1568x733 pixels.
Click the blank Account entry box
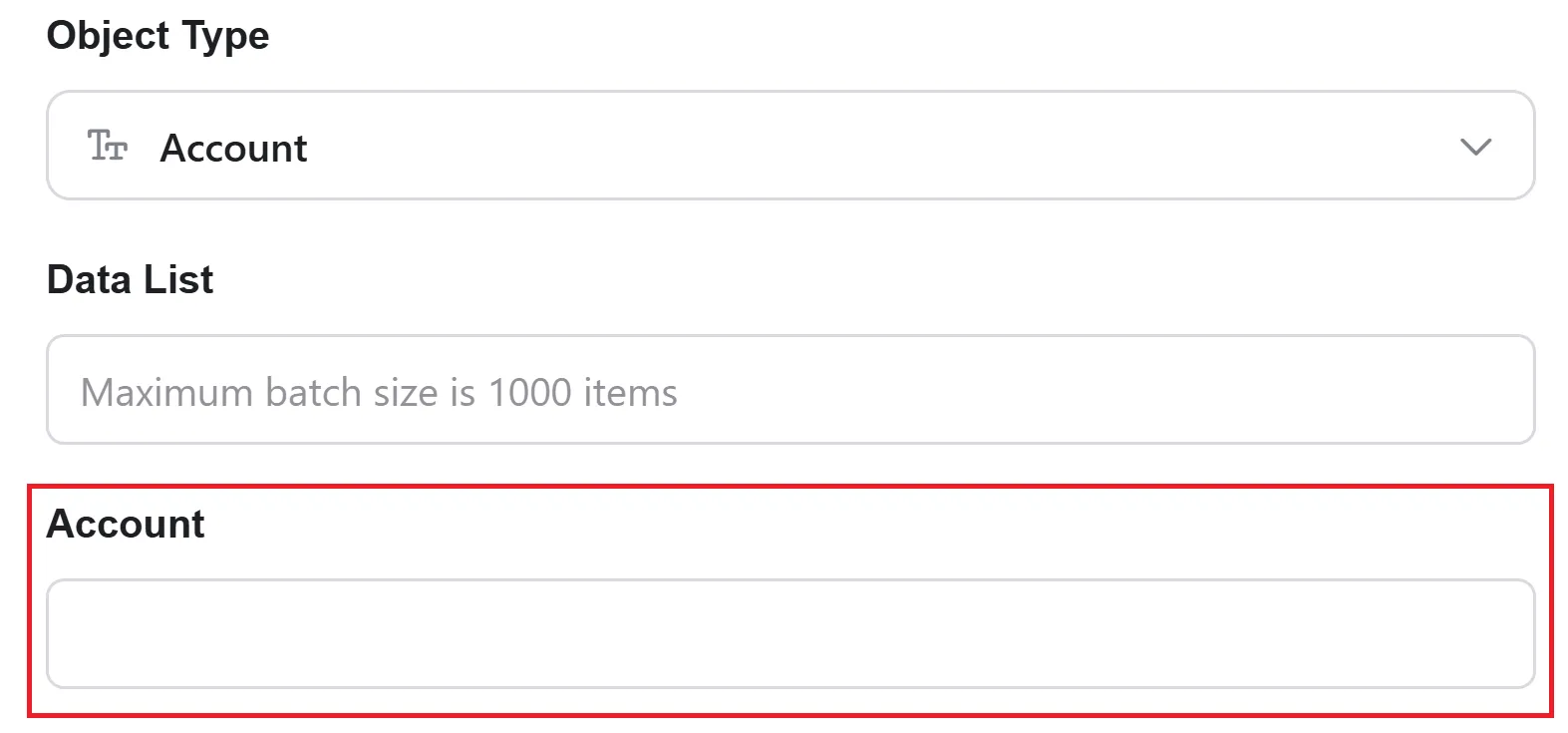tap(790, 633)
